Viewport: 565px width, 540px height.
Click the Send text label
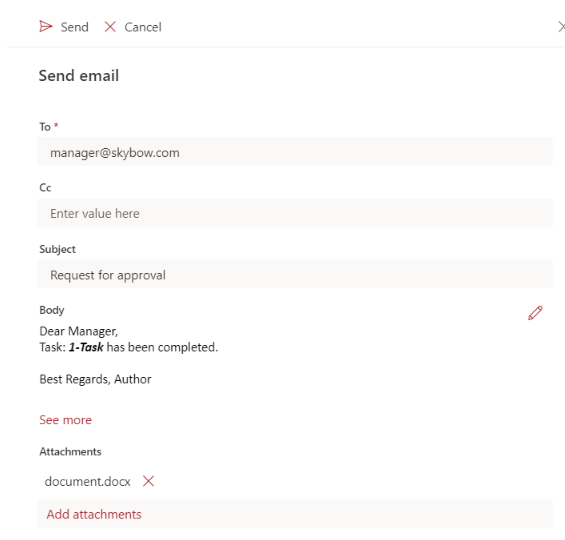tap(75, 27)
